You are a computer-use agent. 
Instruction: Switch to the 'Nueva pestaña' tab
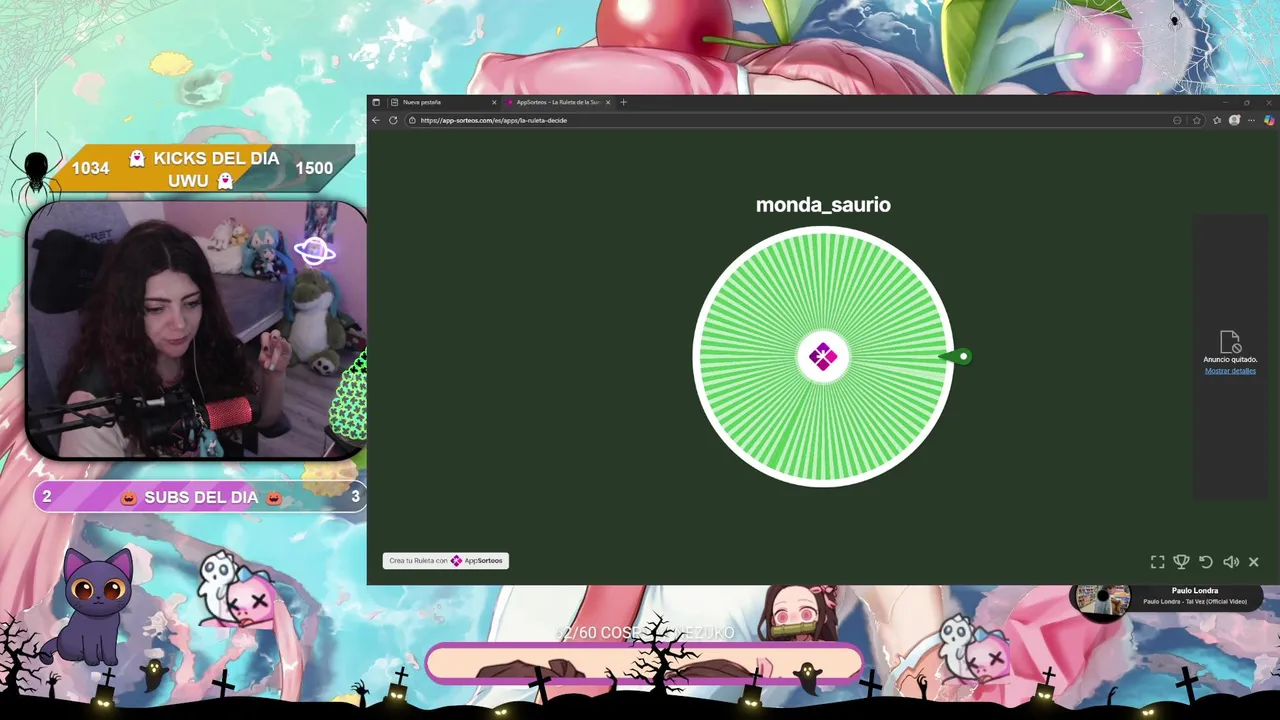pyautogui.click(x=443, y=102)
